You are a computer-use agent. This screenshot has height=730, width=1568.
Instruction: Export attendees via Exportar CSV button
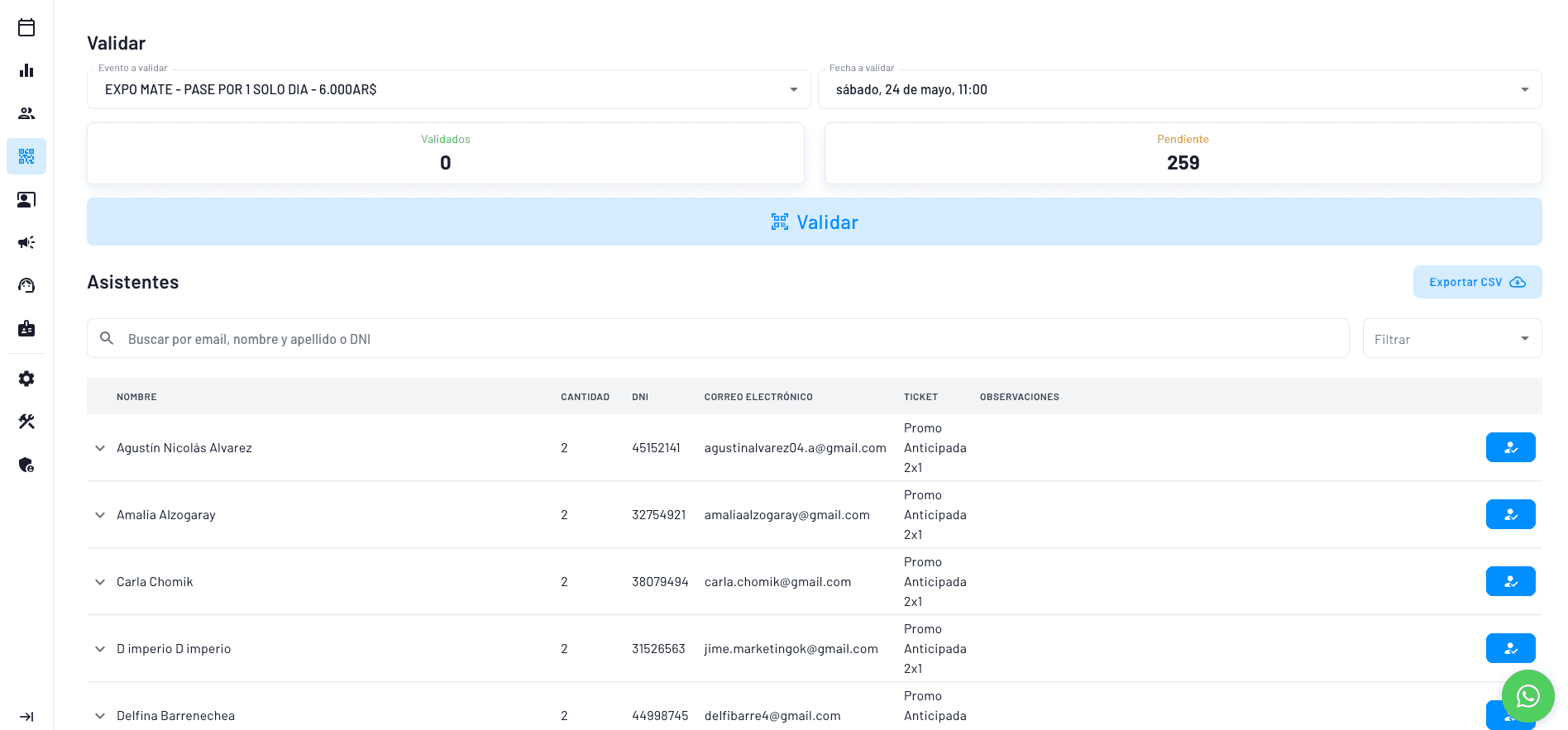(x=1477, y=282)
